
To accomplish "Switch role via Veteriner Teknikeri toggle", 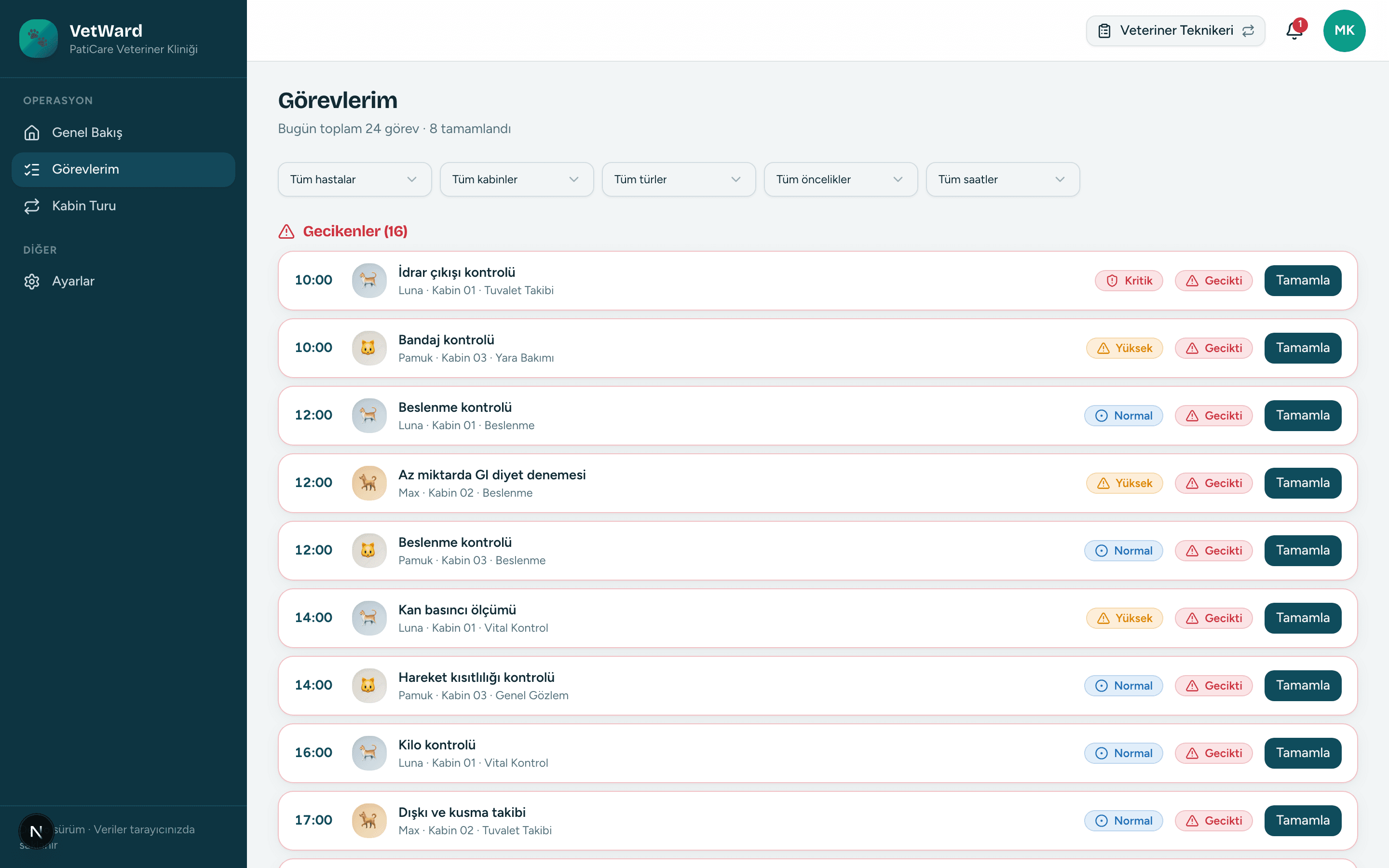I will coord(1175,31).
